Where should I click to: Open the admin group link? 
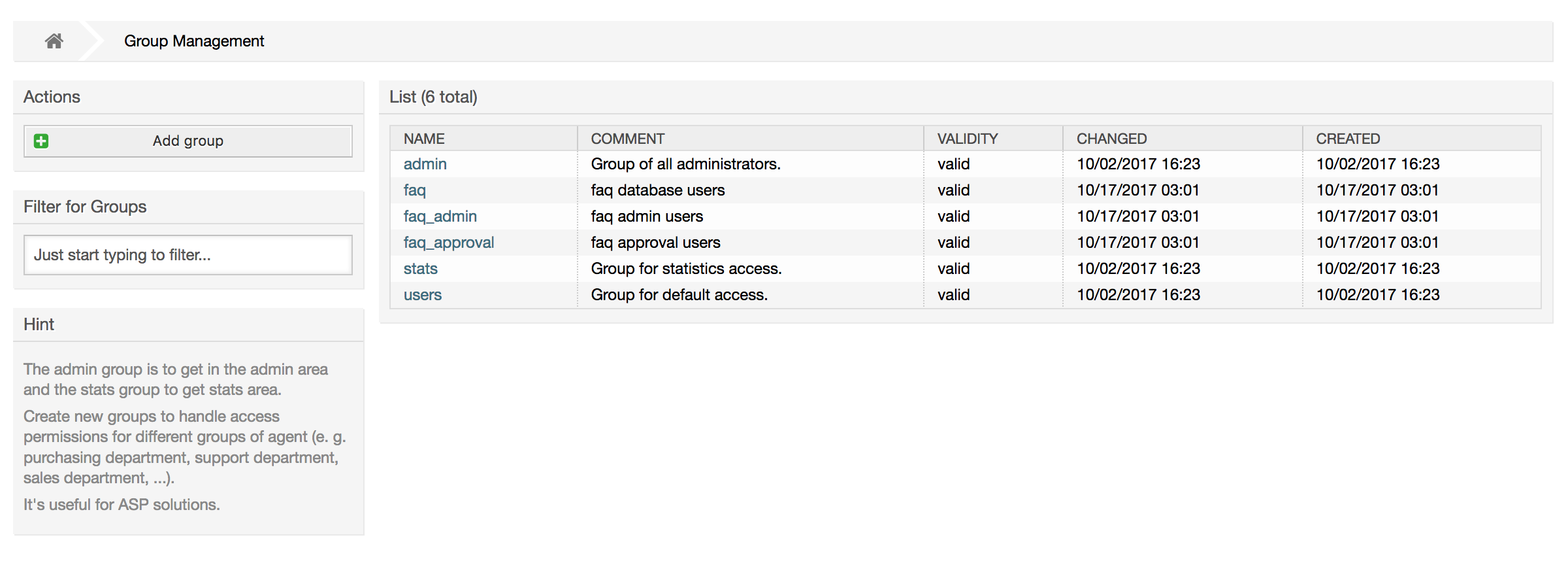click(425, 164)
